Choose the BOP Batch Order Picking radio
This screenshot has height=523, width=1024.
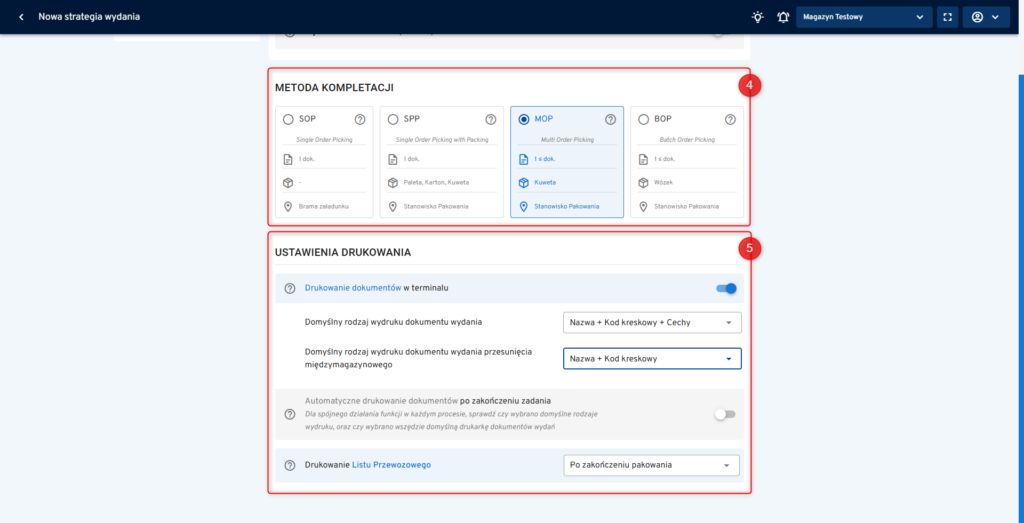coord(643,119)
